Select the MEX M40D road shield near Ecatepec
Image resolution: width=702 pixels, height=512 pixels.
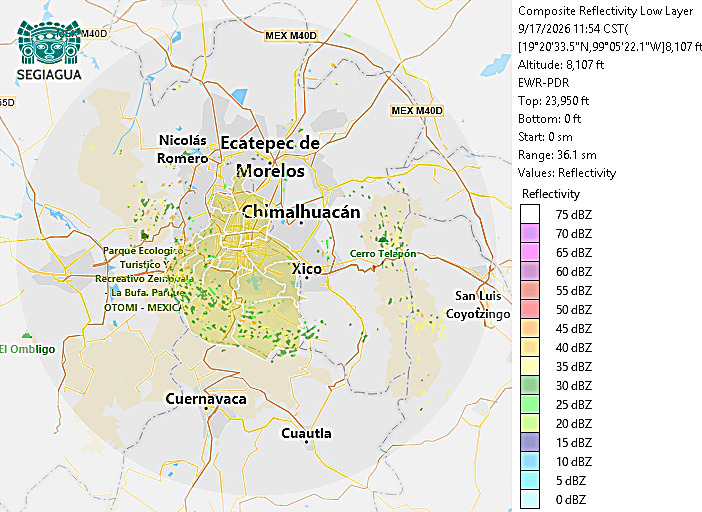[x=291, y=36]
